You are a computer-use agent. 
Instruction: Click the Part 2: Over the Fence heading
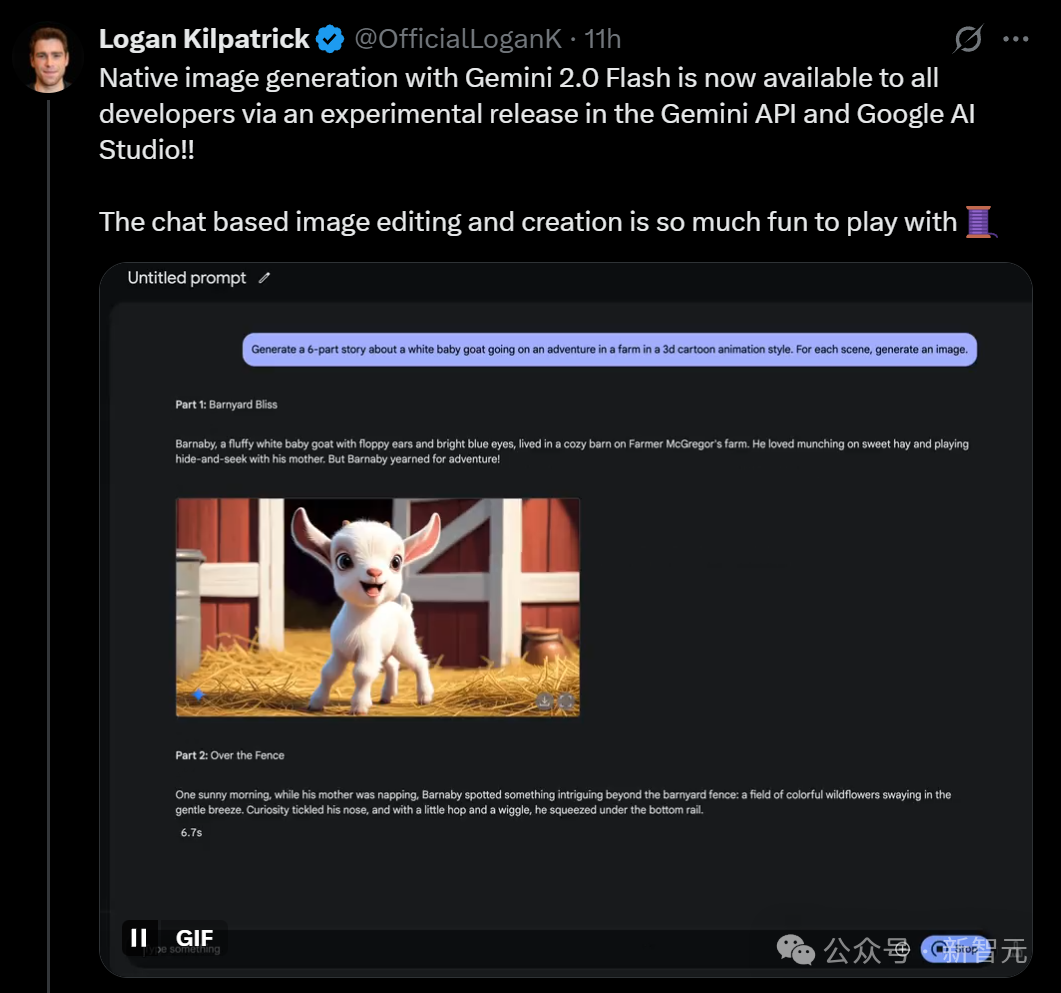click(x=230, y=755)
